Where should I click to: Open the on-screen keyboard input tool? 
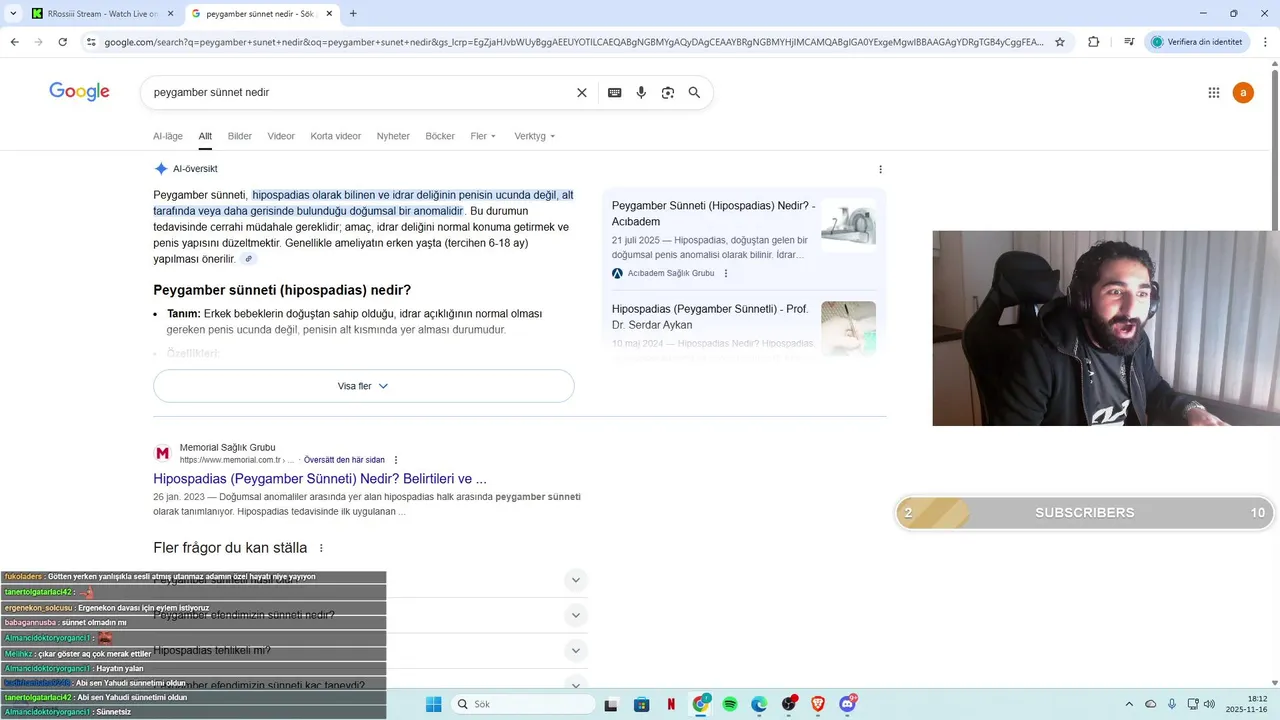tap(614, 92)
